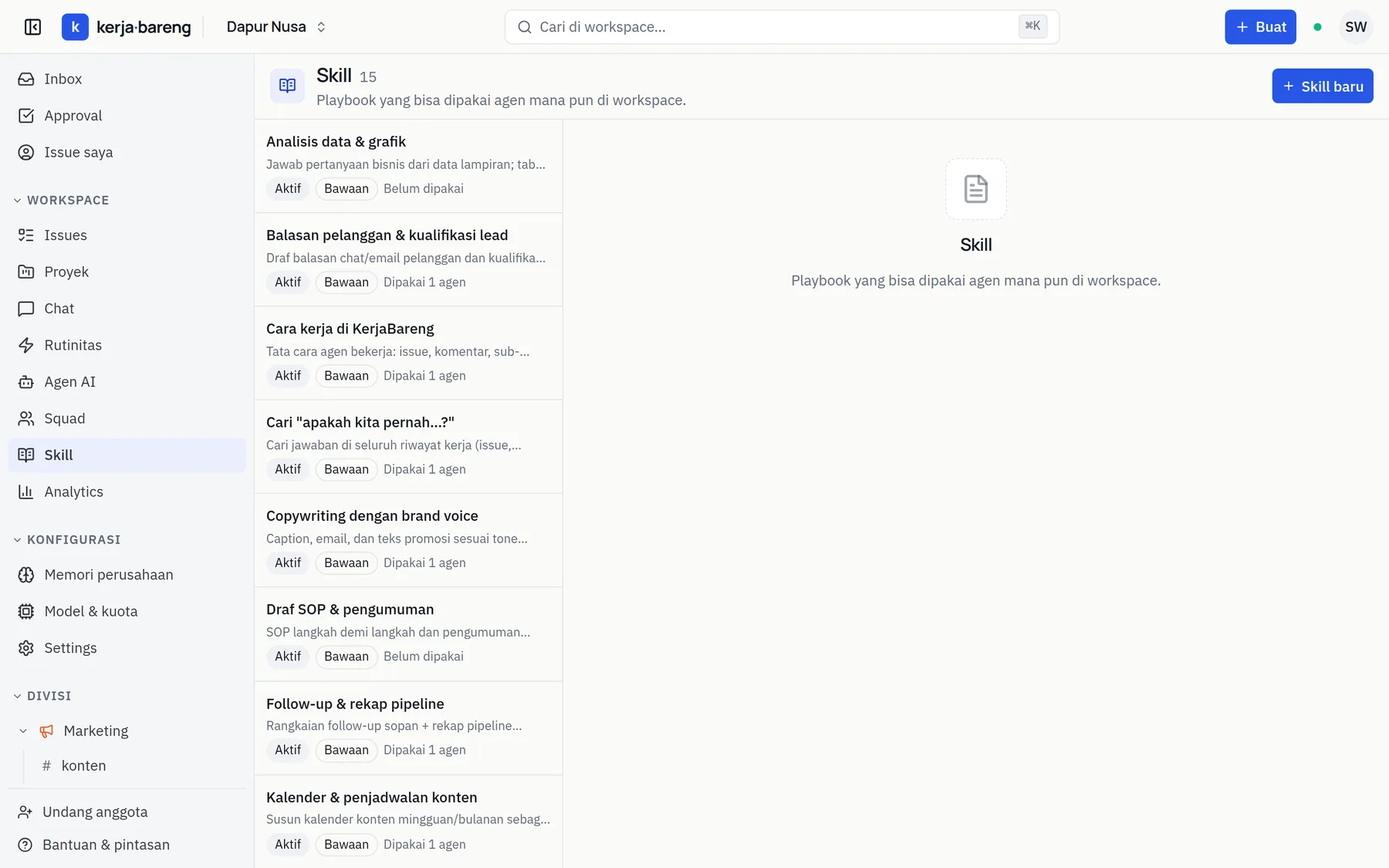This screenshot has height=868, width=1389.
Task: Click the Settings gear icon
Action: 26,648
